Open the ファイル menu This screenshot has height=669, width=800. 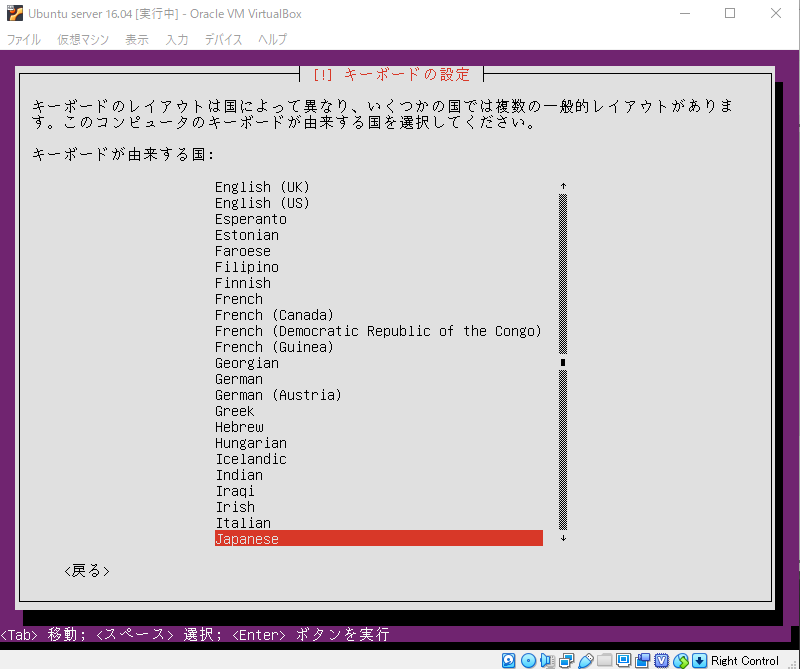(x=23, y=39)
